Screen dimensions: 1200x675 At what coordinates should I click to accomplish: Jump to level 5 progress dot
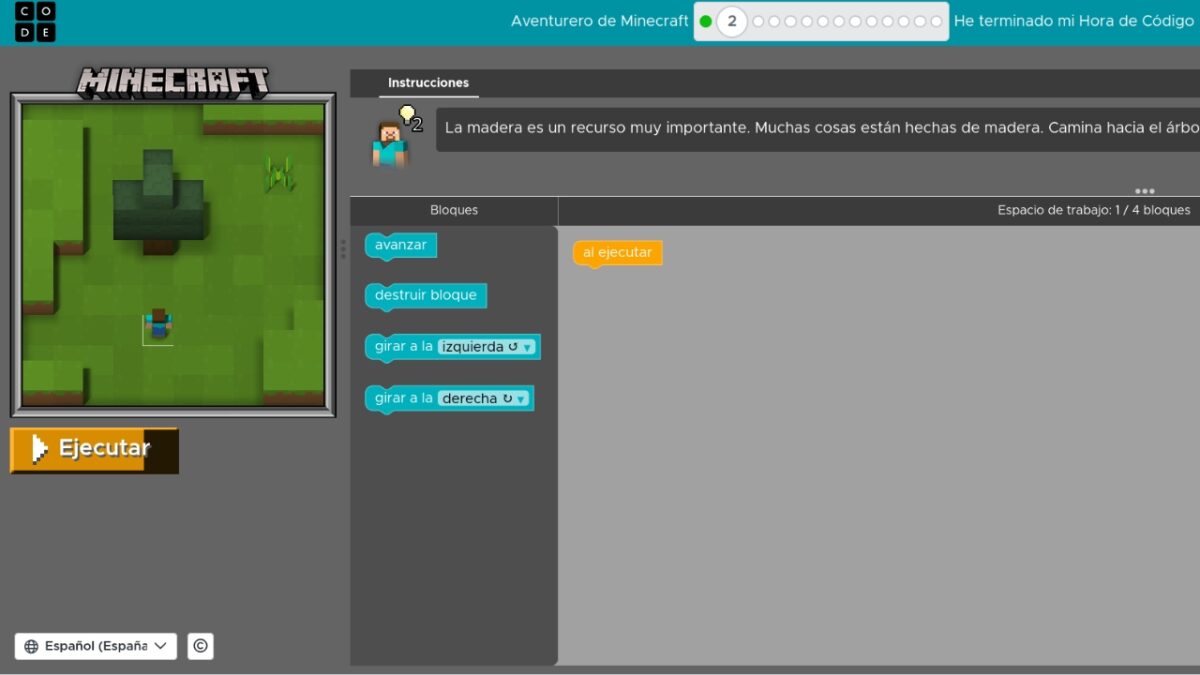coord(791,21)
